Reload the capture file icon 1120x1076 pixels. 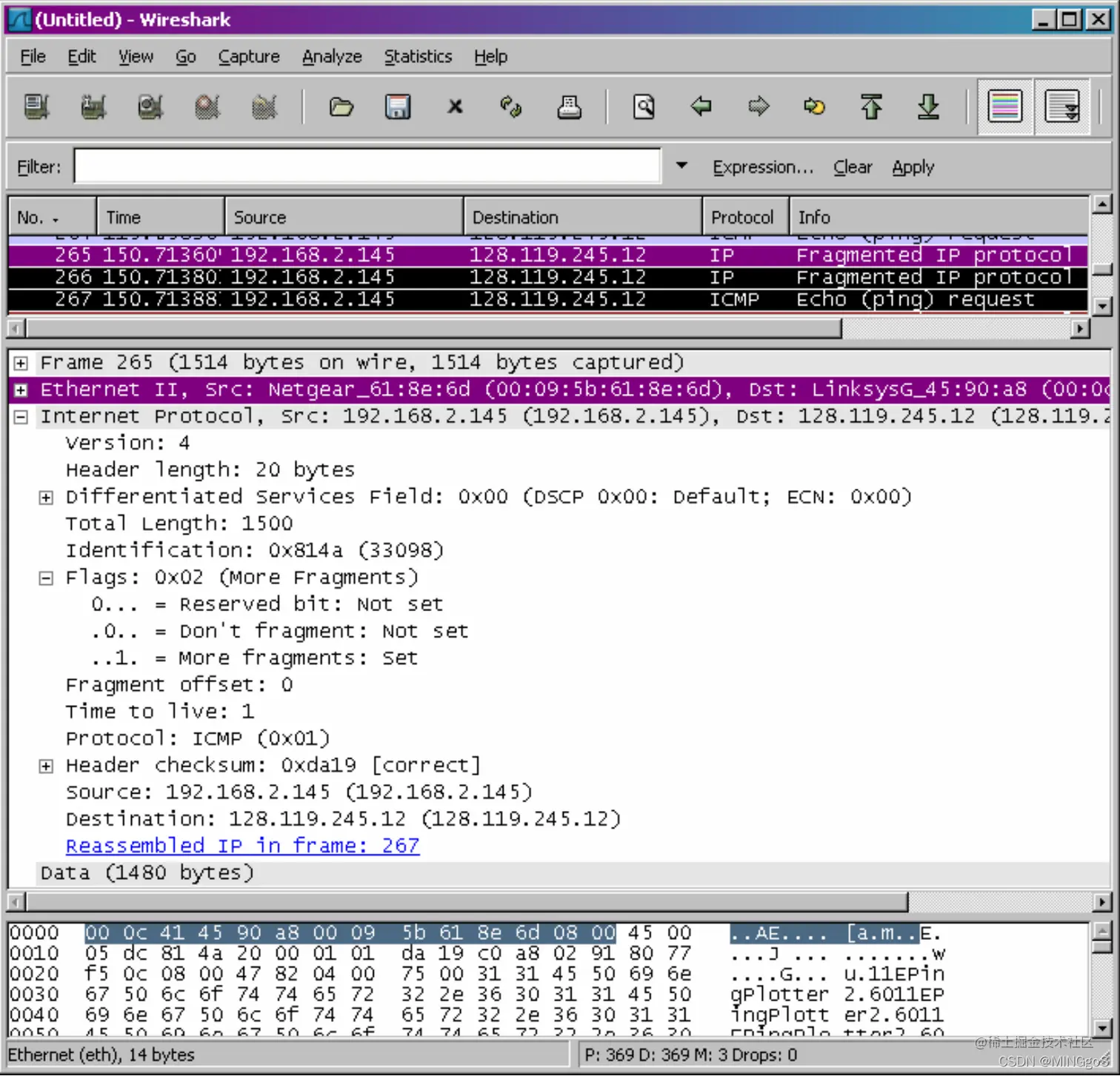coord(511,107)
